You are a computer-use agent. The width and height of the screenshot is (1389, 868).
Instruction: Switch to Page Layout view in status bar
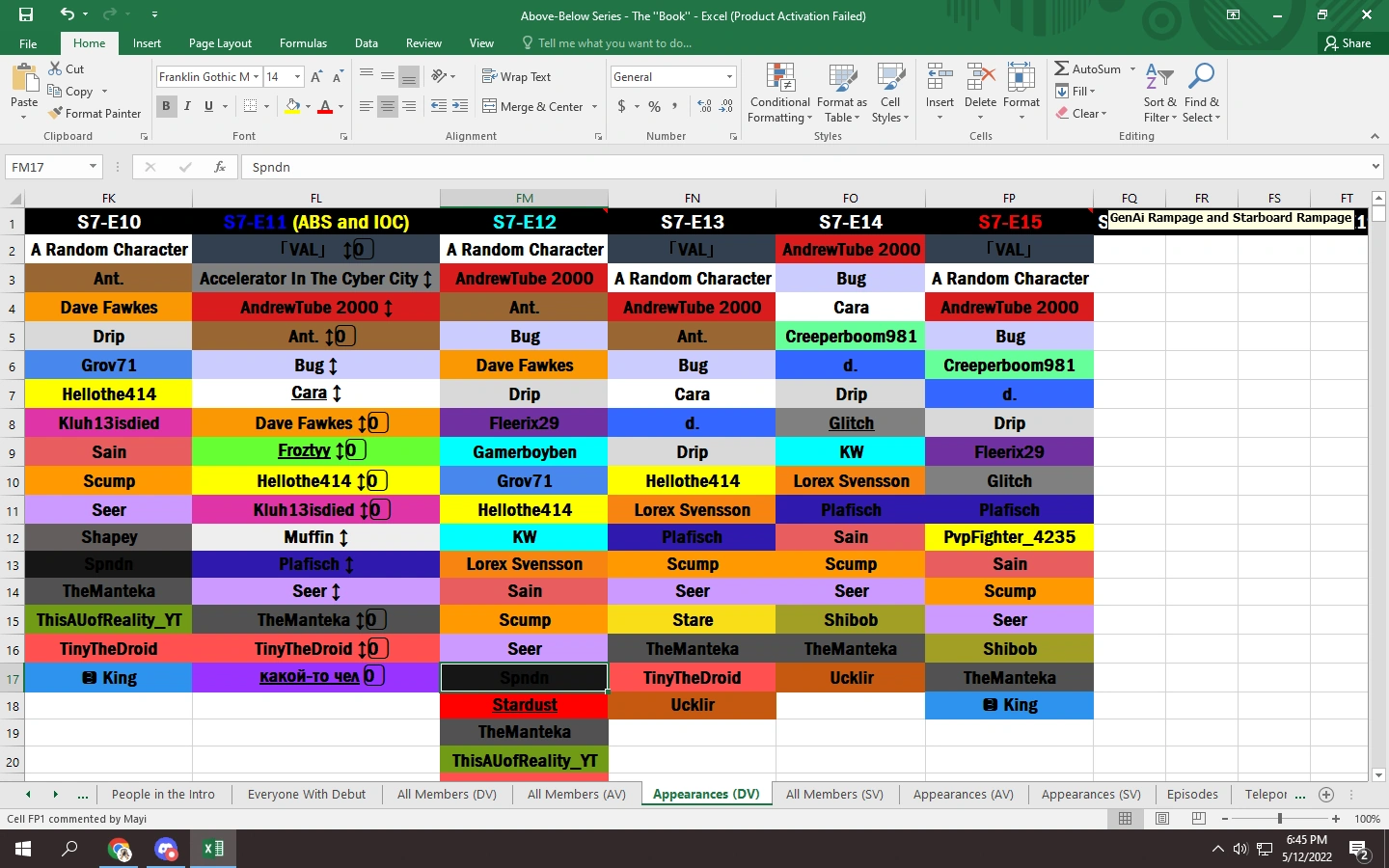1162,819
